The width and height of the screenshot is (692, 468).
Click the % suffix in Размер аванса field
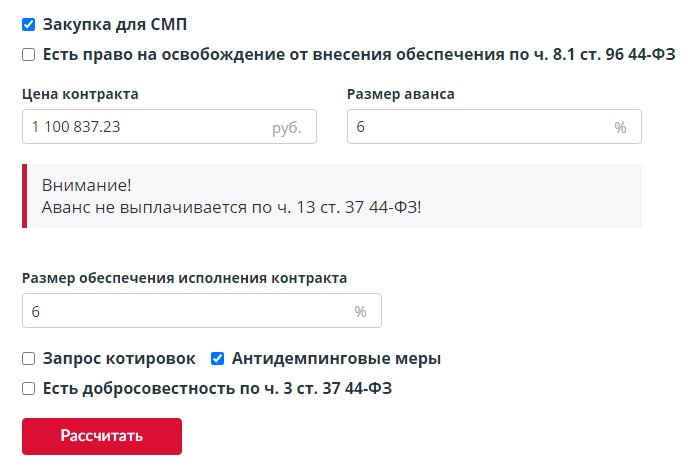(620, 128)
